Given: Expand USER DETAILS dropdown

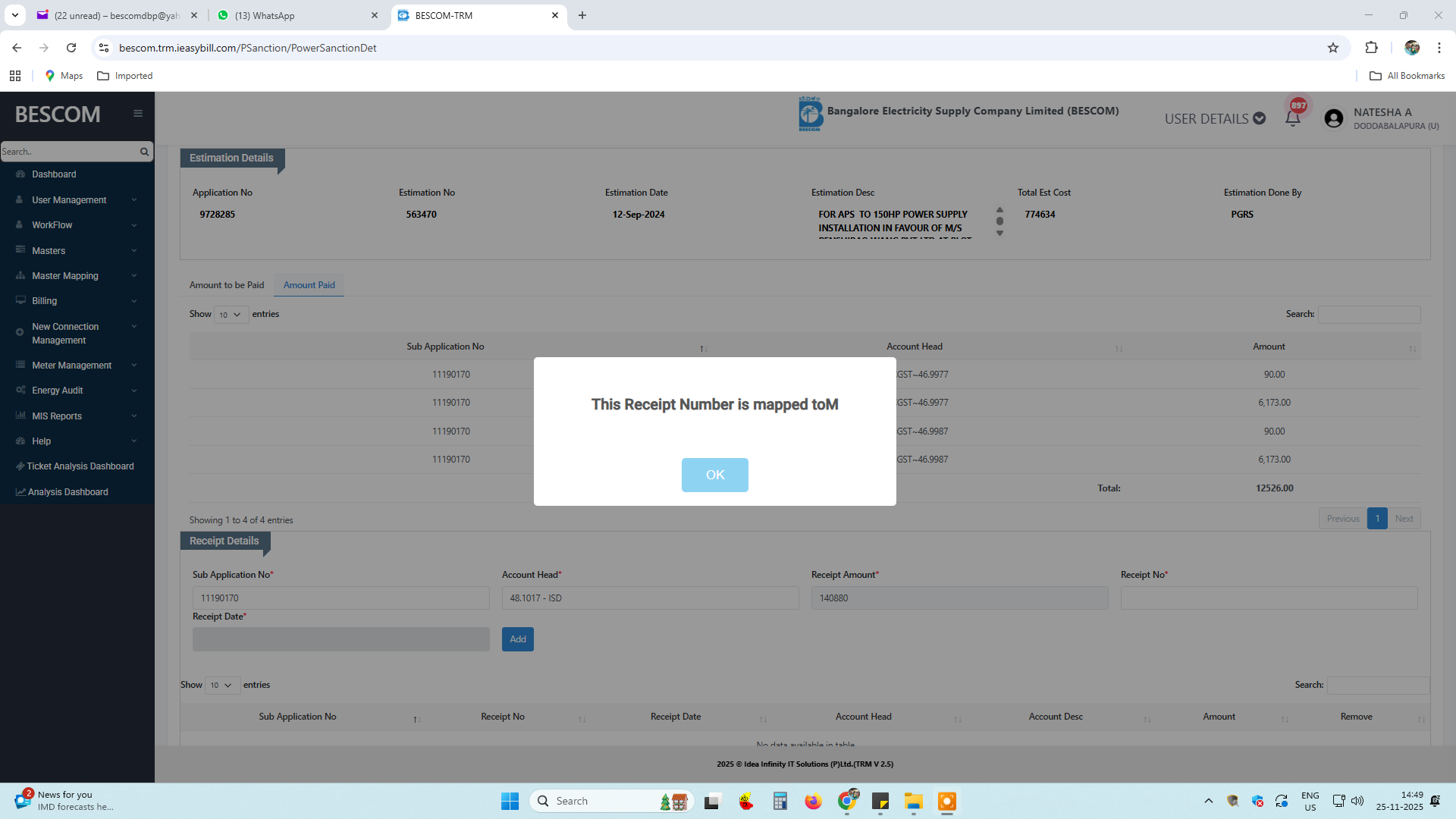Looking at the screenshot, I should 1214,119.
